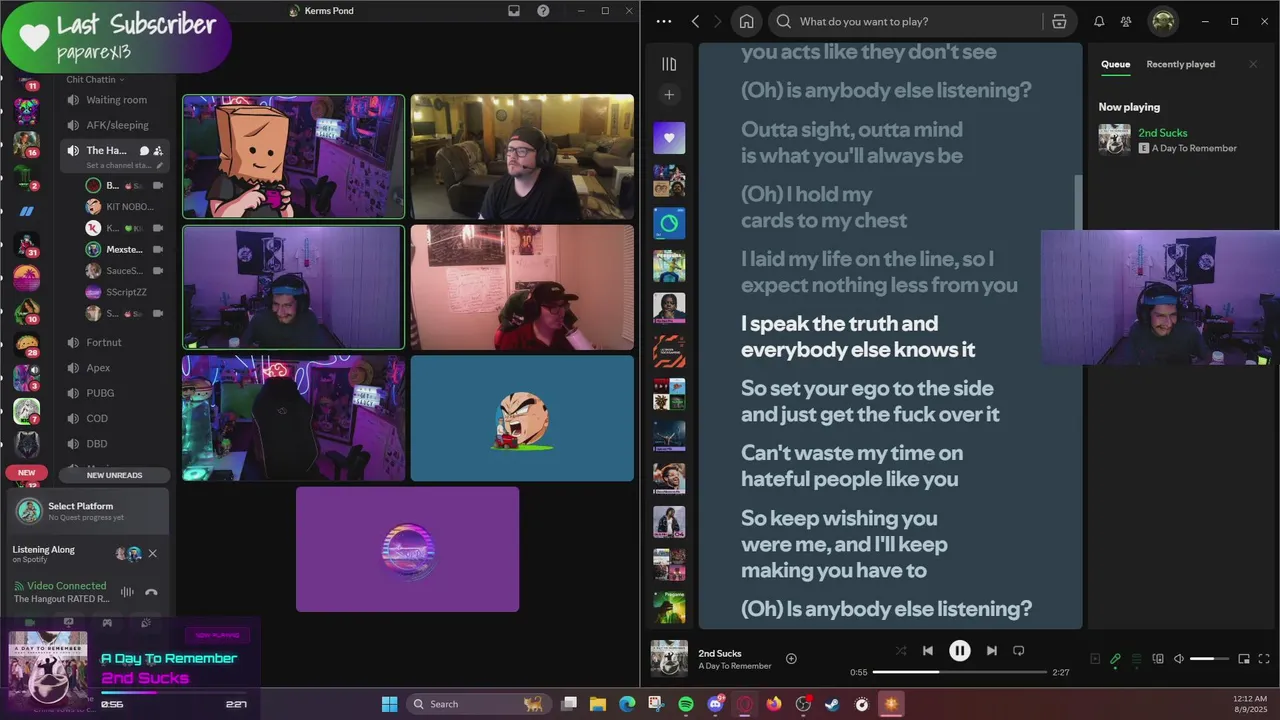Click the player bar album cover thumbnail
Viewport: 1280px width, 720px height.
point(669,658)
